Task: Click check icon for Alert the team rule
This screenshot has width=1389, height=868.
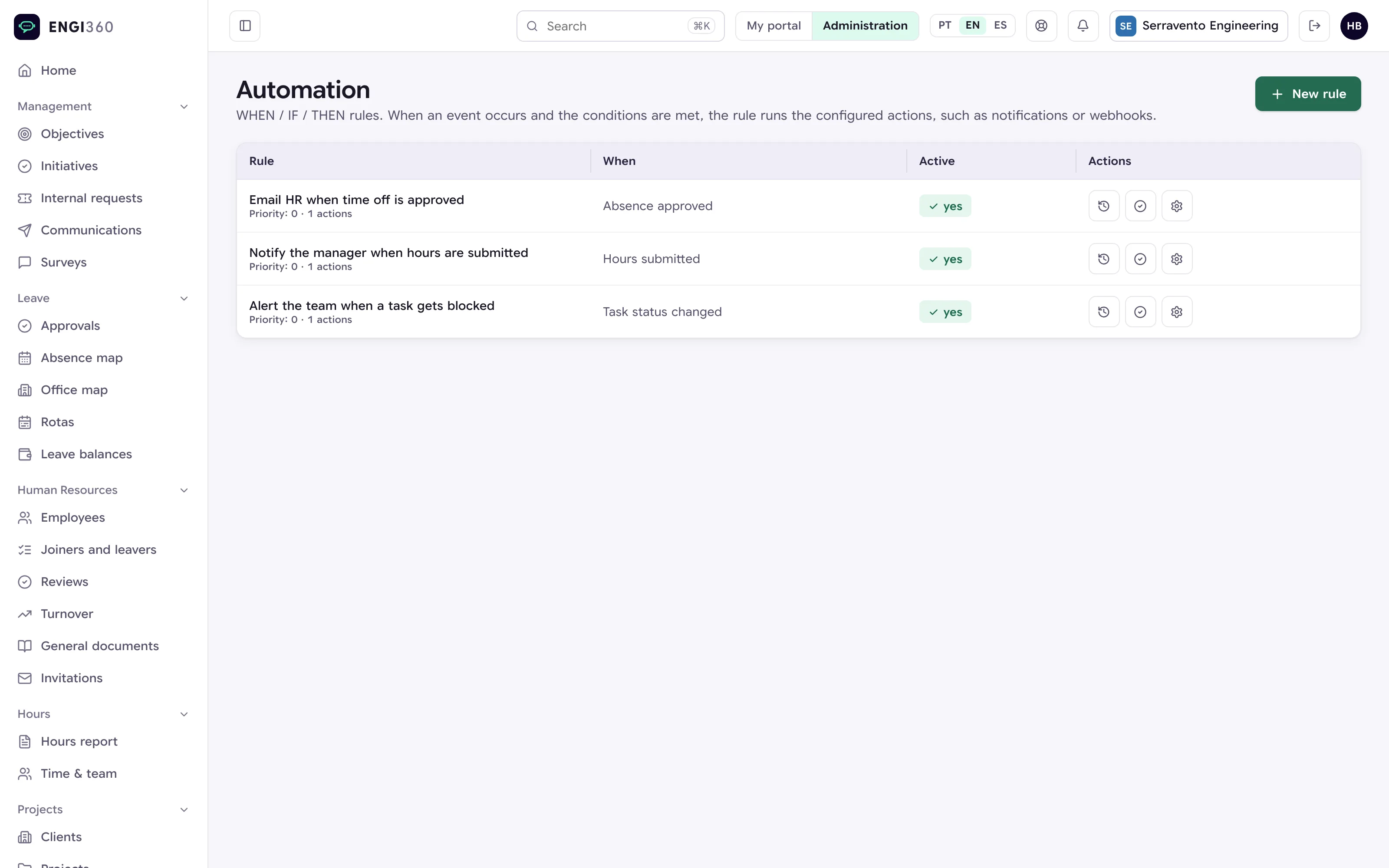Action: coord(1140,312)
